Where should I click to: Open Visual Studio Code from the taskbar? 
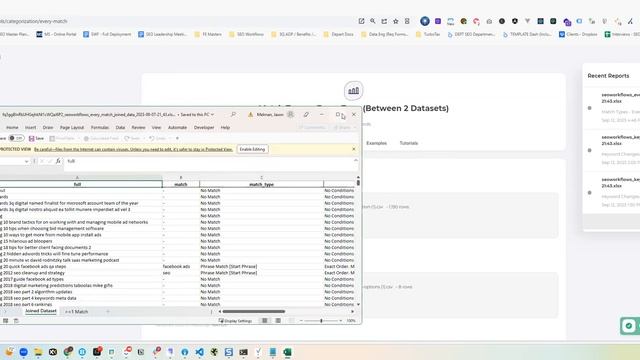point(199,352)
